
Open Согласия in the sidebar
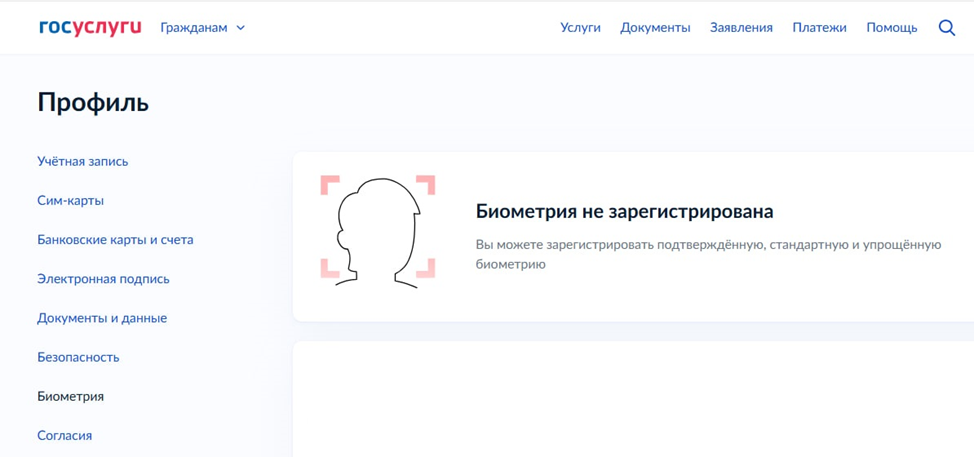pyautogui.click(x=65, y=435)
